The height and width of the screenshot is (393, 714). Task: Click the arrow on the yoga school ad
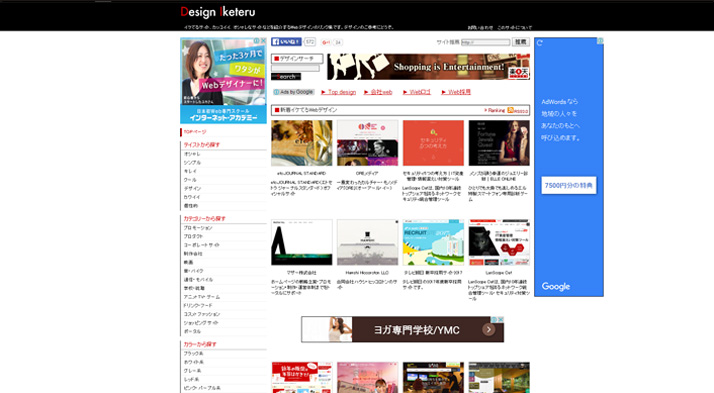[x=489, y=329]
